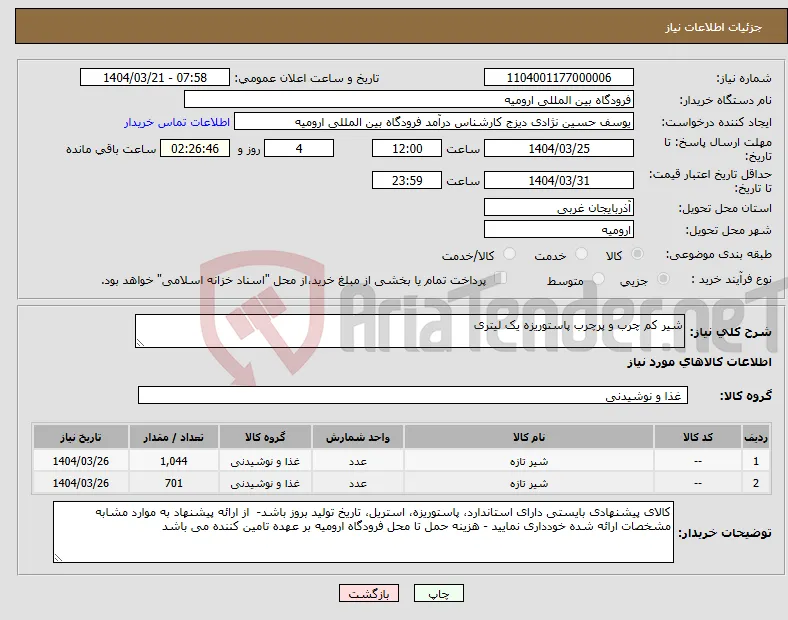
Task: Click the تعداد / مقدار column header
Action: tap(173, 437)
